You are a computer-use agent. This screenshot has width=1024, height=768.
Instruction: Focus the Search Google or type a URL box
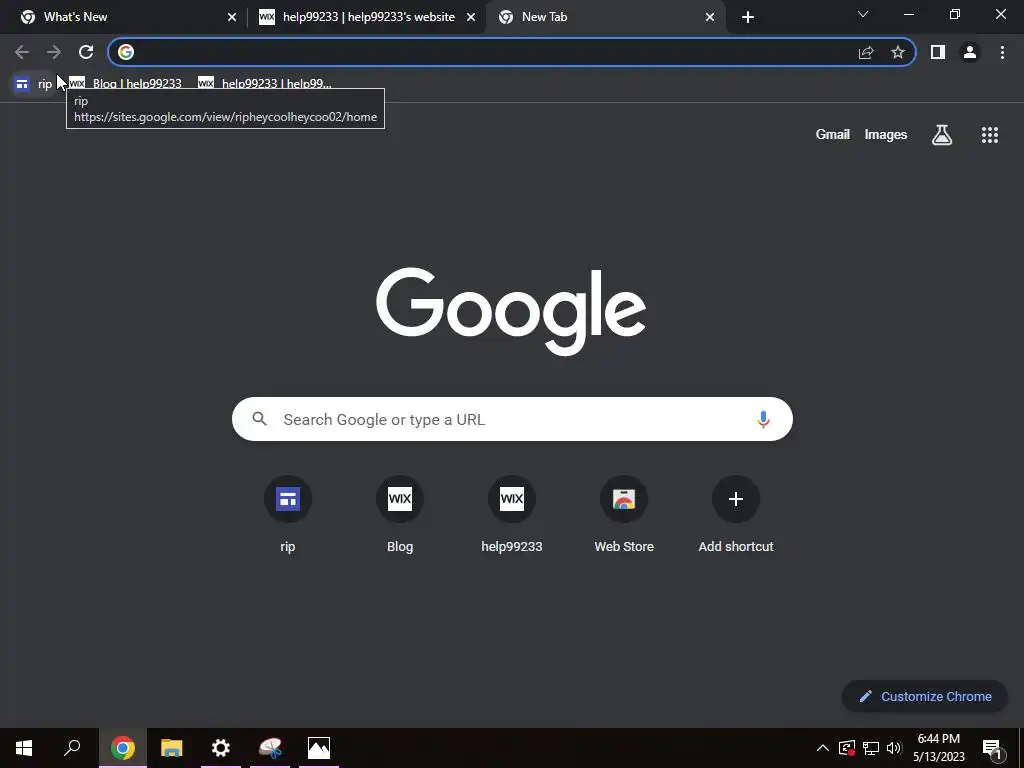(x=512, y=419)
